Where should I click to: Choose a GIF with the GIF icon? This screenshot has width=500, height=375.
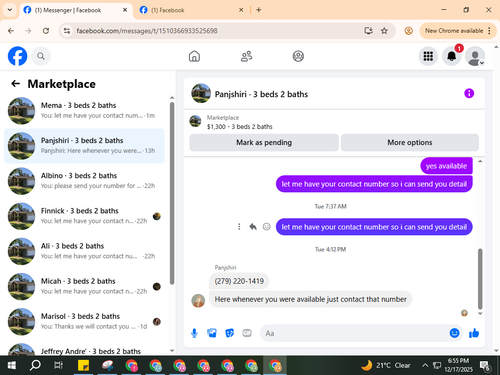pyautogui.click(x=247, y=333)
